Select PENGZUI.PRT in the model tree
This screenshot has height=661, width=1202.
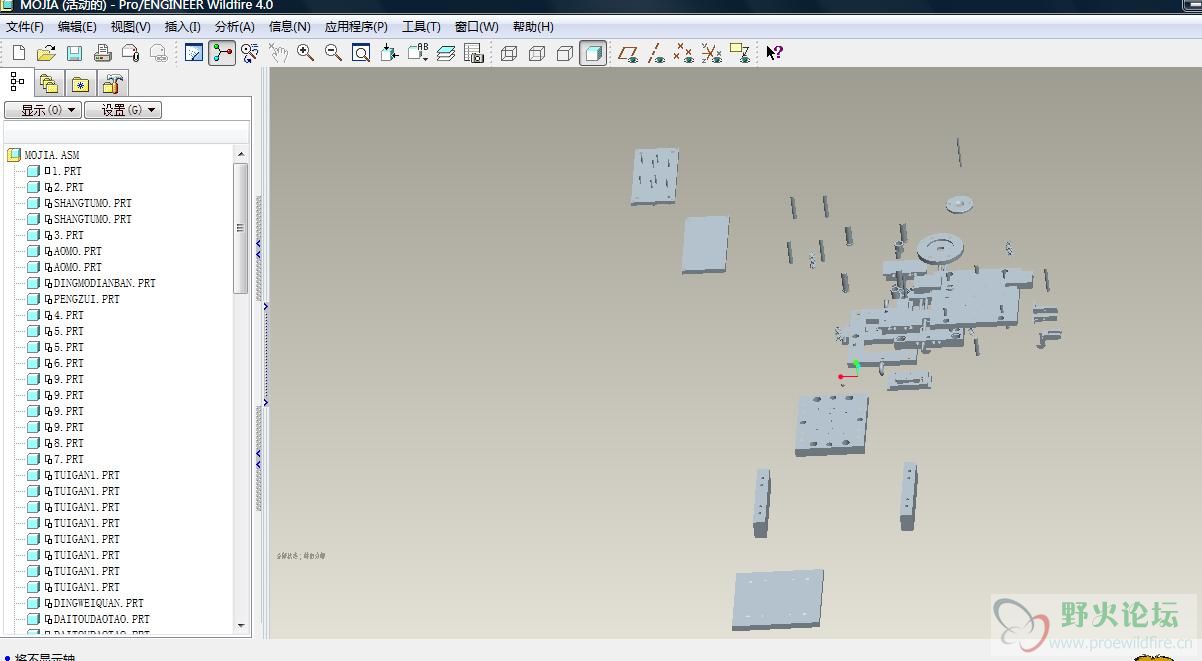pyautogui.click(x=87, y=299)
